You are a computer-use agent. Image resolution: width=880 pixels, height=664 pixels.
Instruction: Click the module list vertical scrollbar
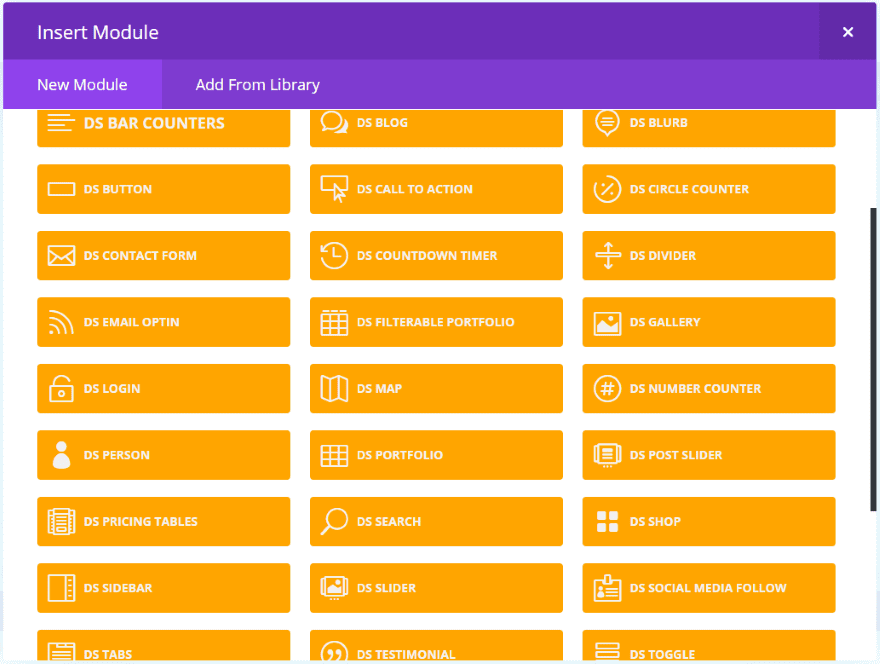(874, 360)
